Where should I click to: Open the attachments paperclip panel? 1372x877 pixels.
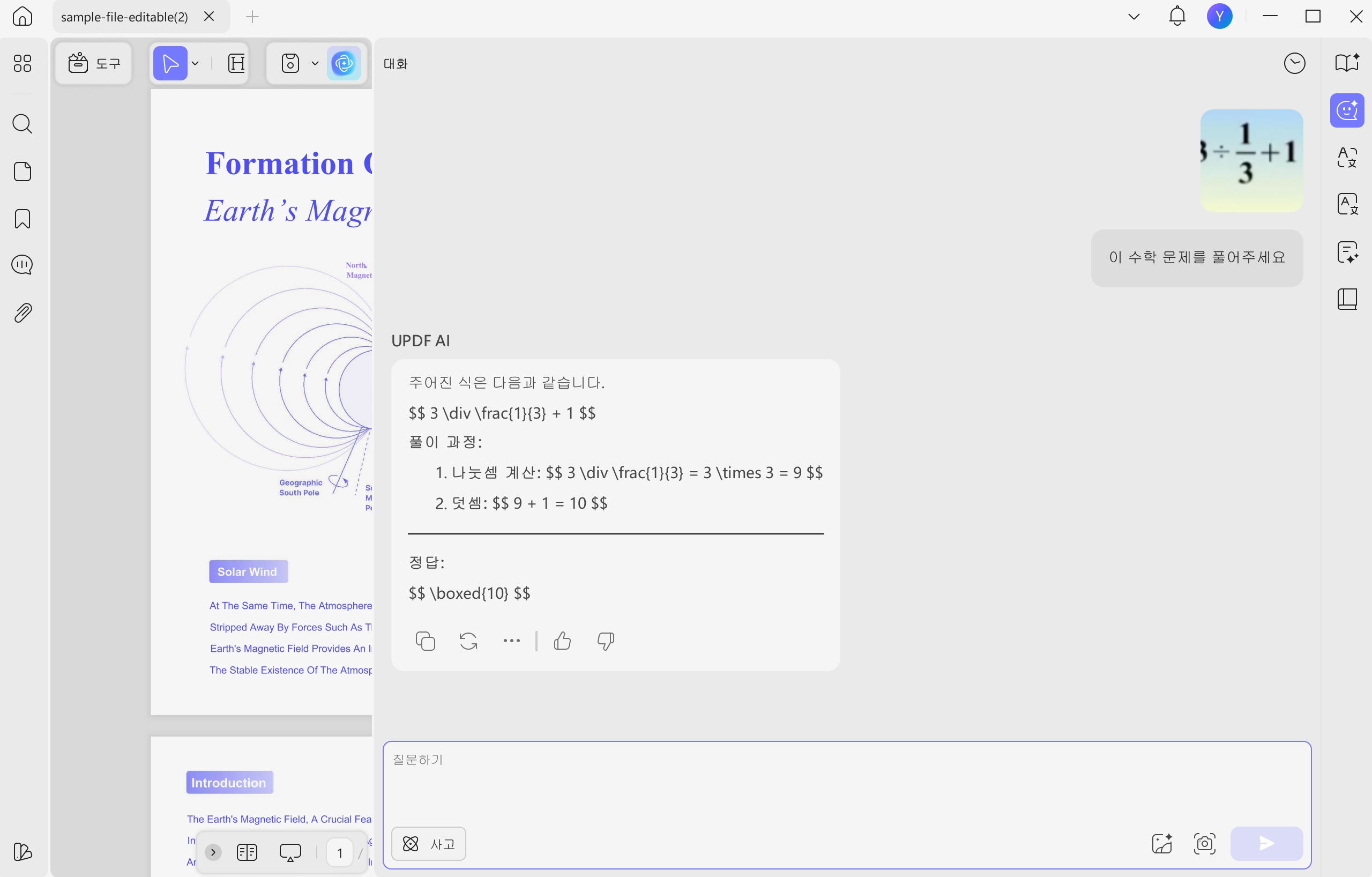coord(22,313)
